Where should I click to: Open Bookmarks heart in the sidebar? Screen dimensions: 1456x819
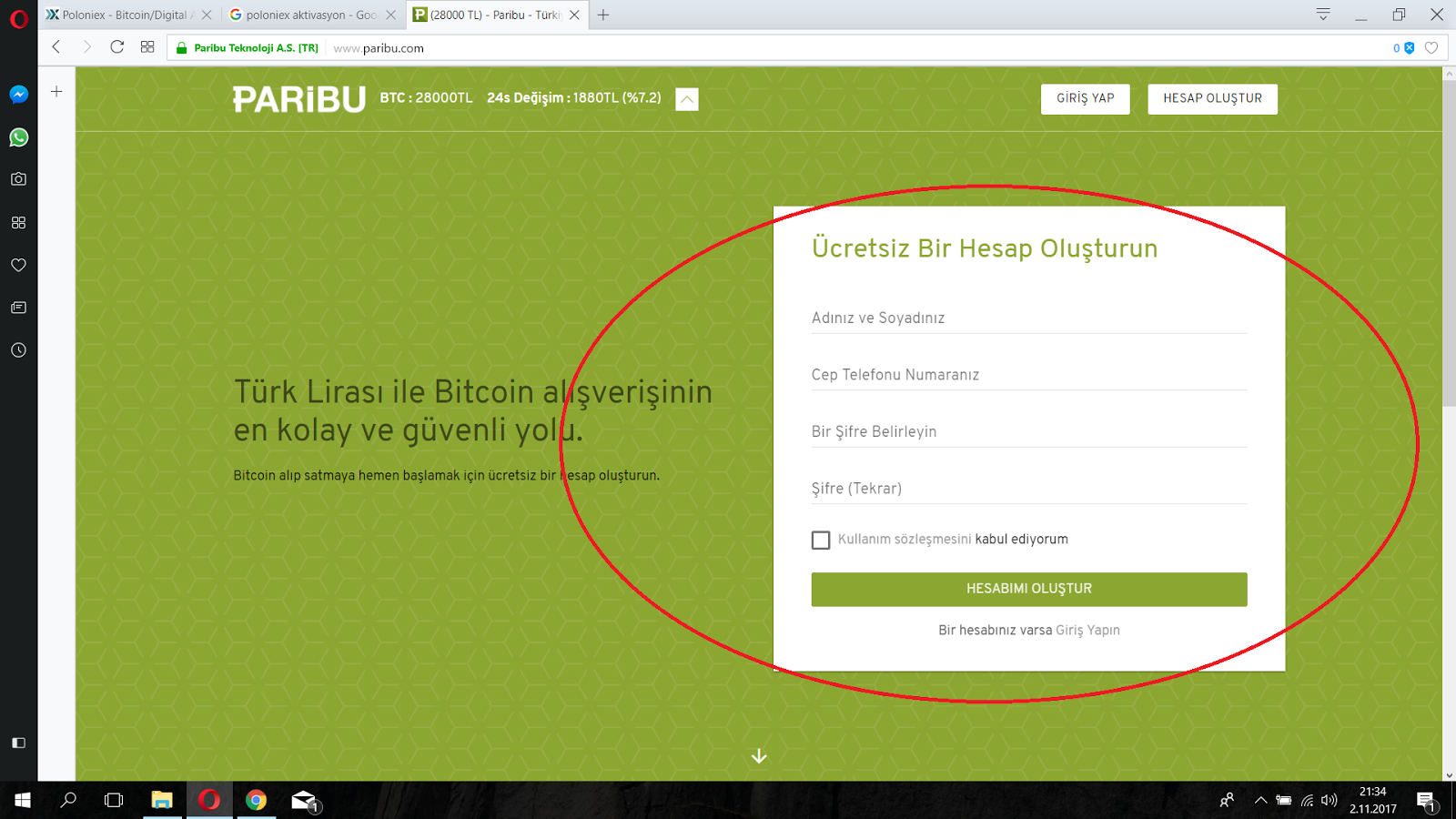pos(18,265)
